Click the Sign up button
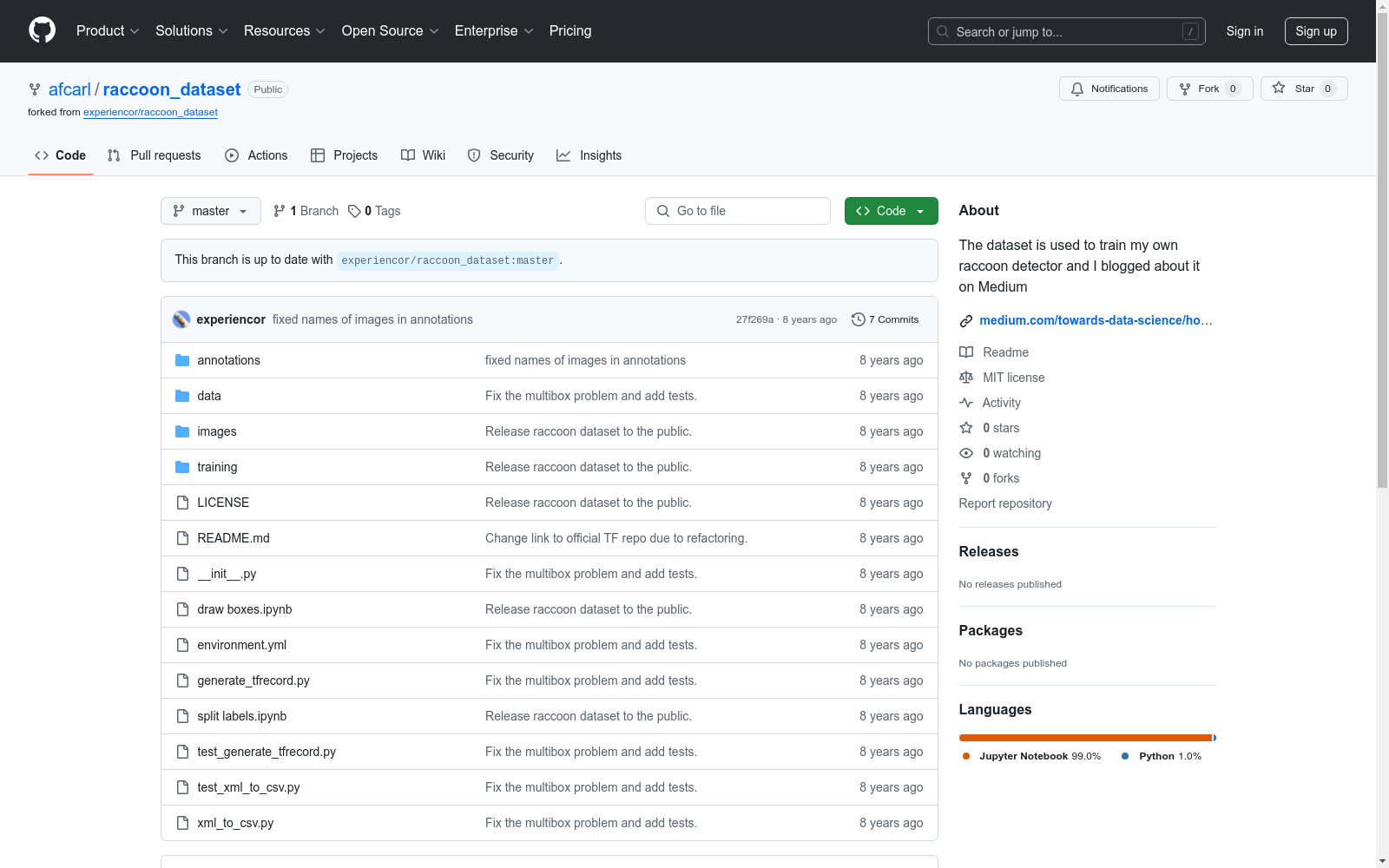Screen dimensions: 1389x868 click(1316, 31)
